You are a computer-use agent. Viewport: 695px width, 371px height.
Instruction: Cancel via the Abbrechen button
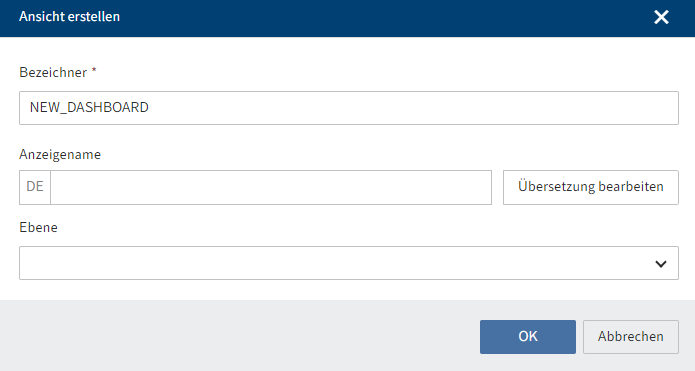pyautogui.click(x=630, y=337)
